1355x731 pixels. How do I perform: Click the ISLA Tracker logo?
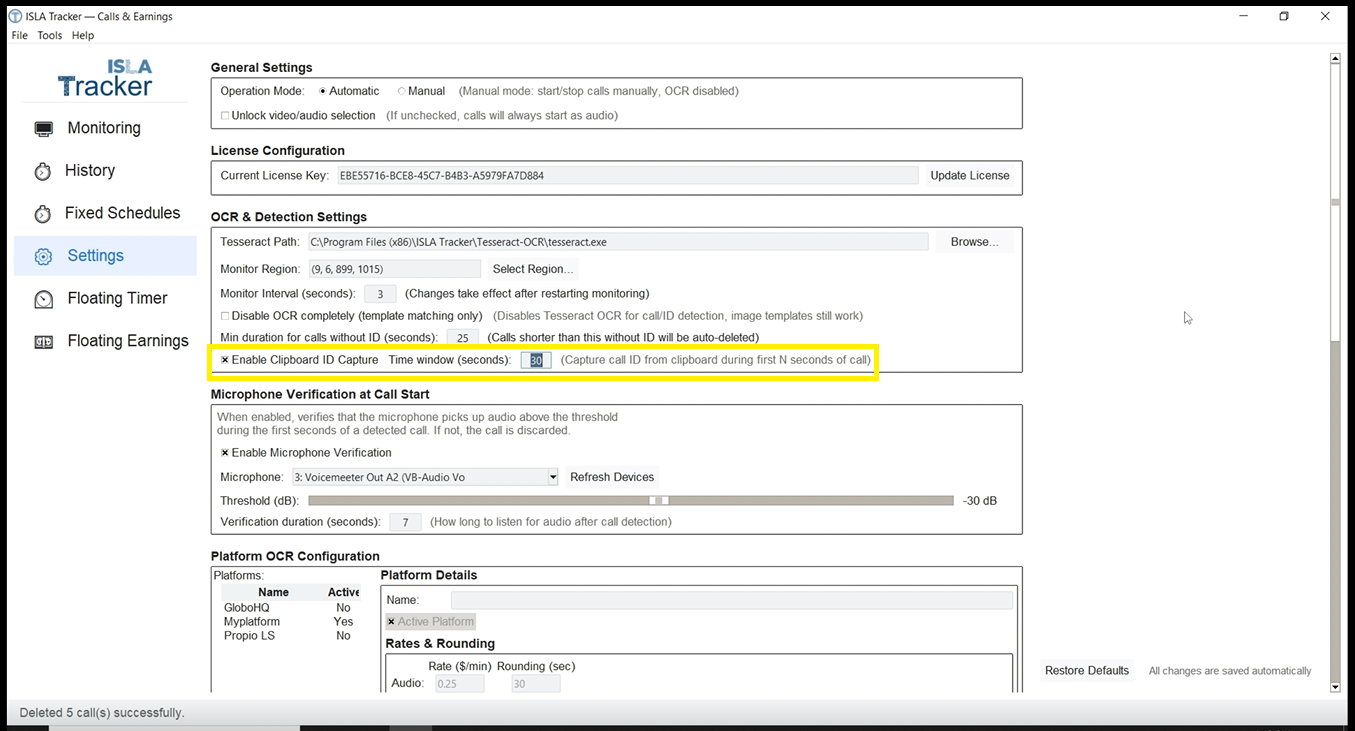click(x=105, y=76)
